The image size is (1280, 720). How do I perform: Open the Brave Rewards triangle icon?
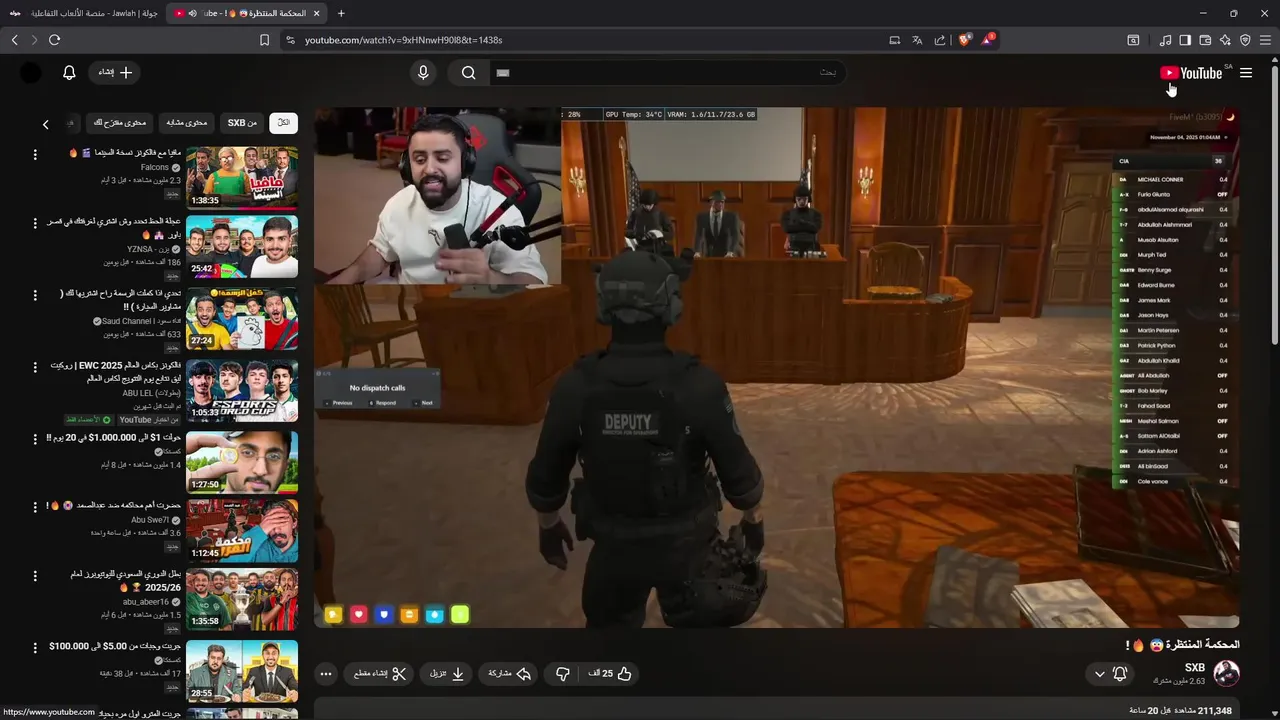[988, 40]
